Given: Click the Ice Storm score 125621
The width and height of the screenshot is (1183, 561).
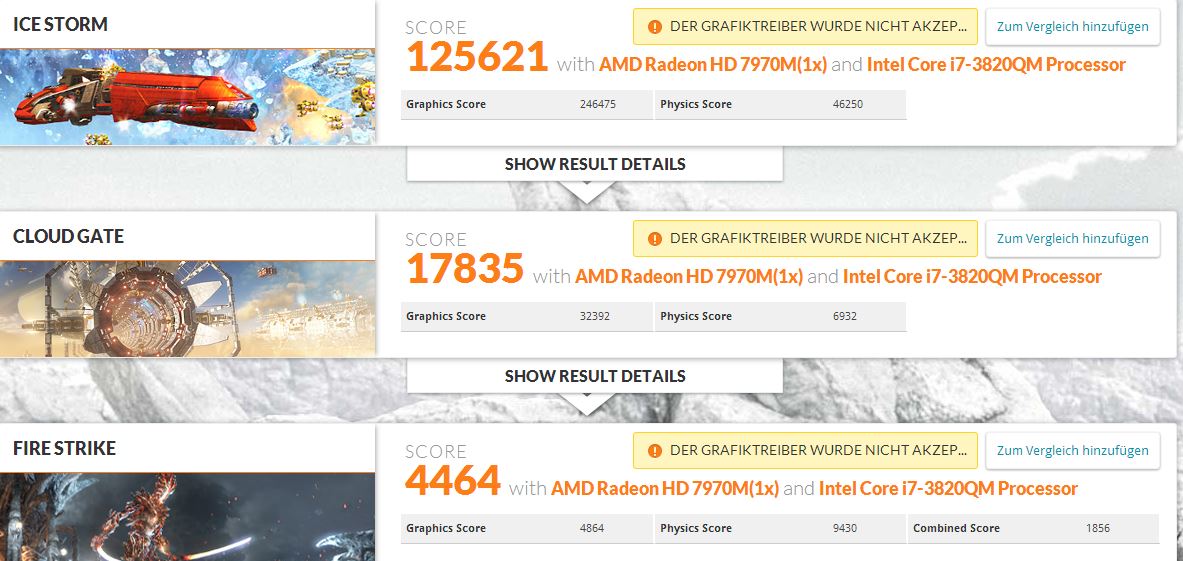Looking at the screenshot, I should (x=477, y=57).
